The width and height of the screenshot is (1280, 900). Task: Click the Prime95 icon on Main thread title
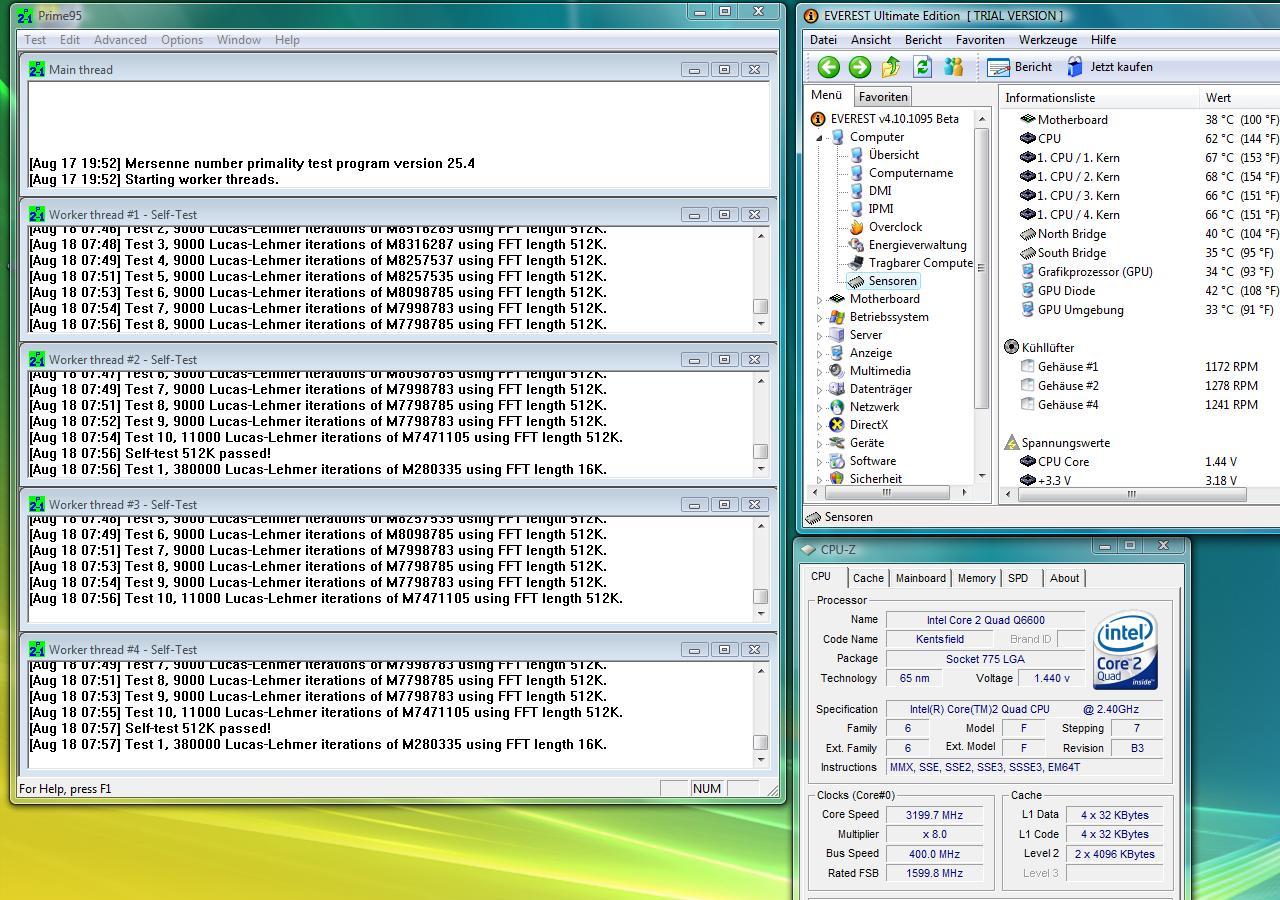37,69
